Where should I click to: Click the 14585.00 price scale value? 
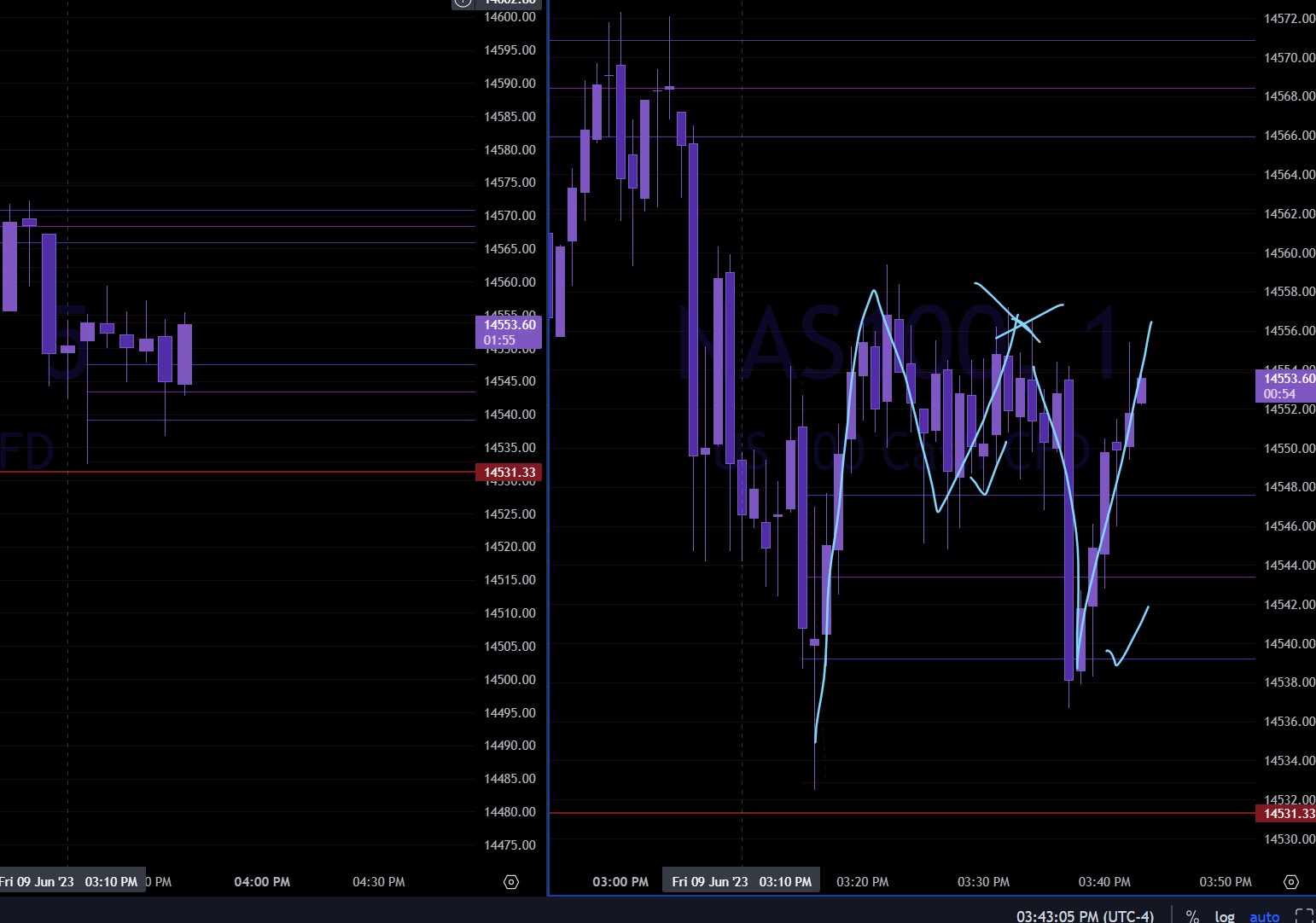tap(510, 116)
